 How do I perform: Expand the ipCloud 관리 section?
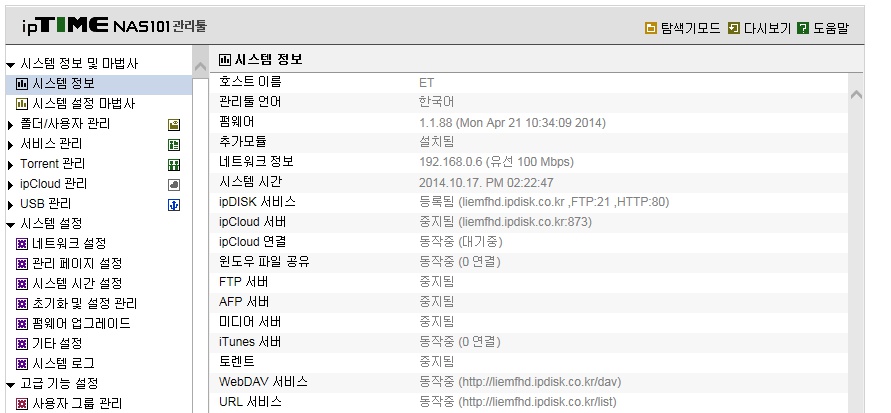(10, 185)
